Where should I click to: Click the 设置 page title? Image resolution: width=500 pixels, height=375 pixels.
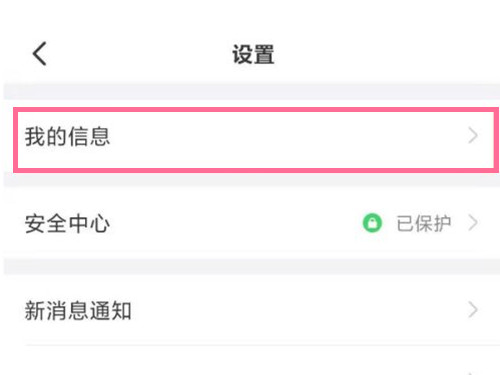click(x=253, y=54)
